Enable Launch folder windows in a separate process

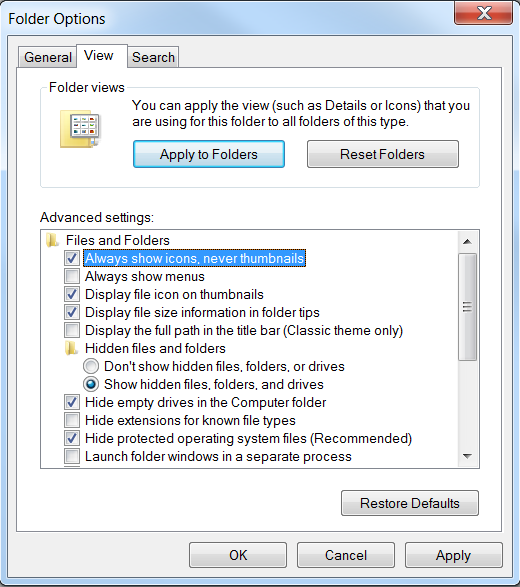72,456
